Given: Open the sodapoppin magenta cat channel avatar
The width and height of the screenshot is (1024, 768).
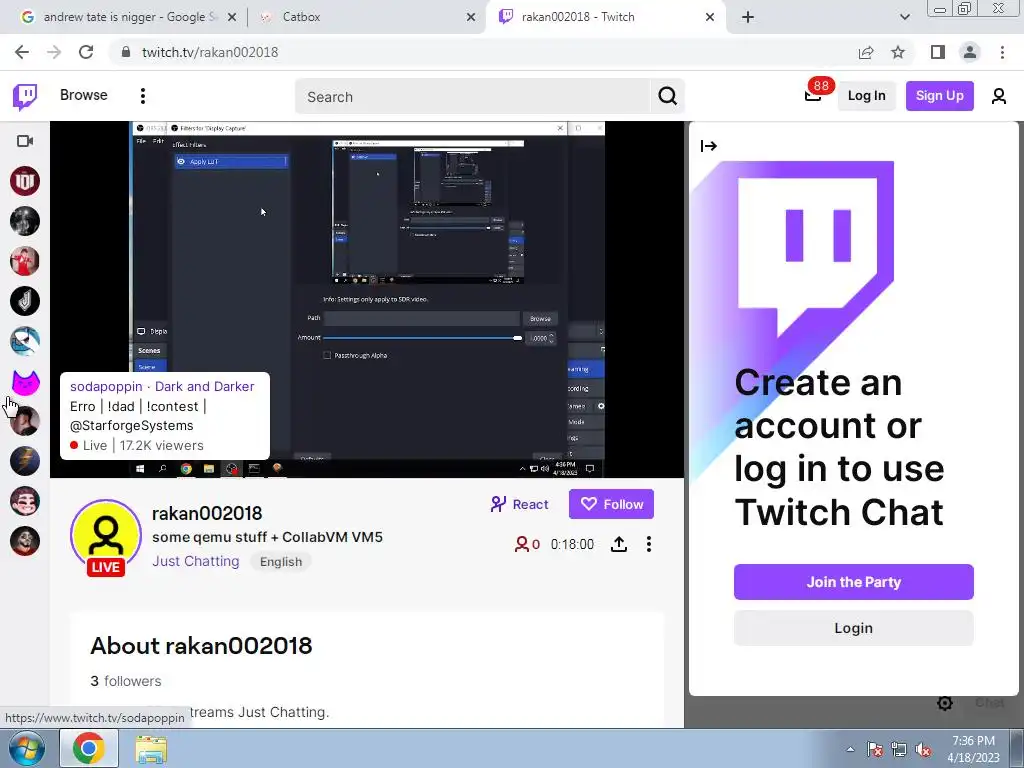Looking at the screenshot, I should (x=25, y=381).
